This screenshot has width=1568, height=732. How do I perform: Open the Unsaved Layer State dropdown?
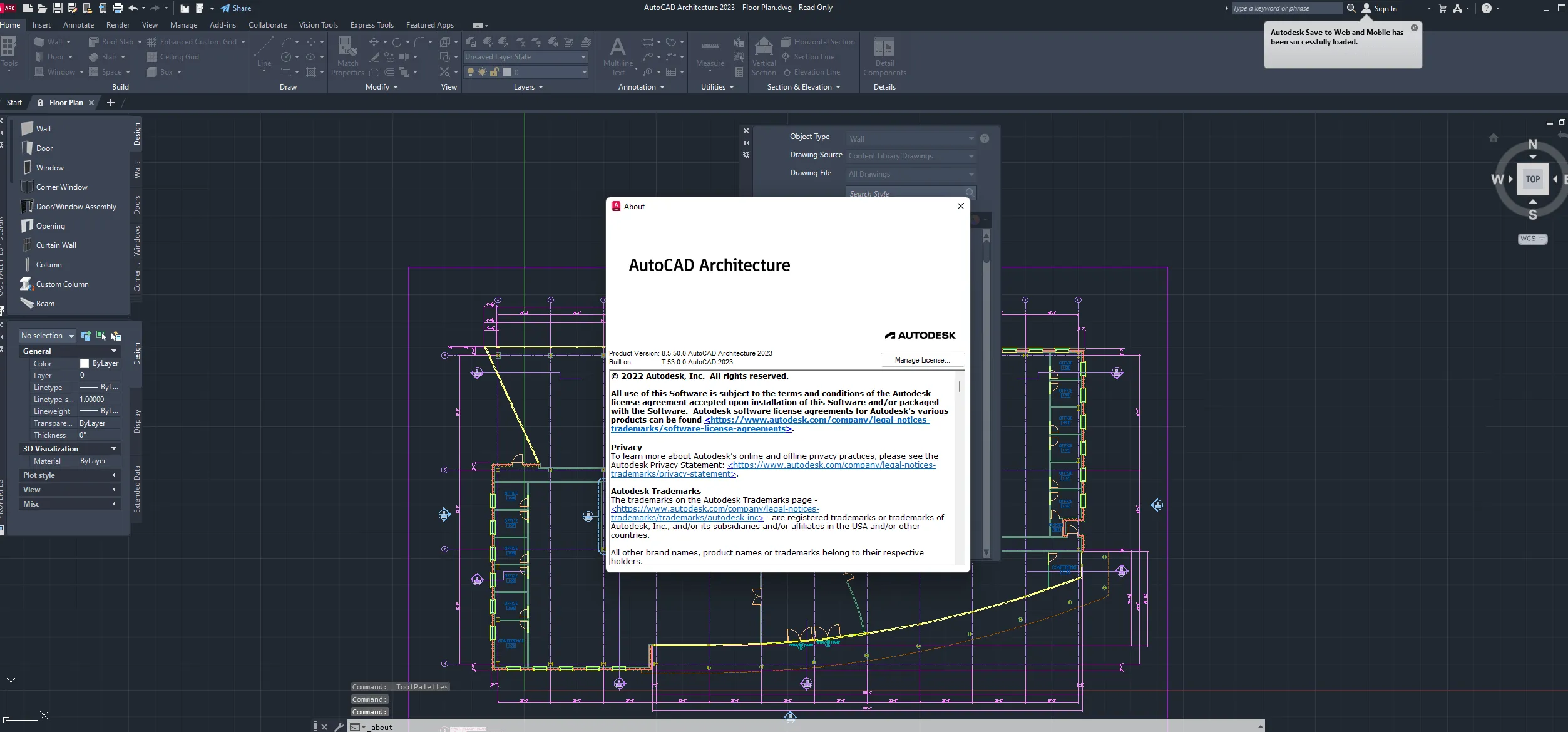525,57
